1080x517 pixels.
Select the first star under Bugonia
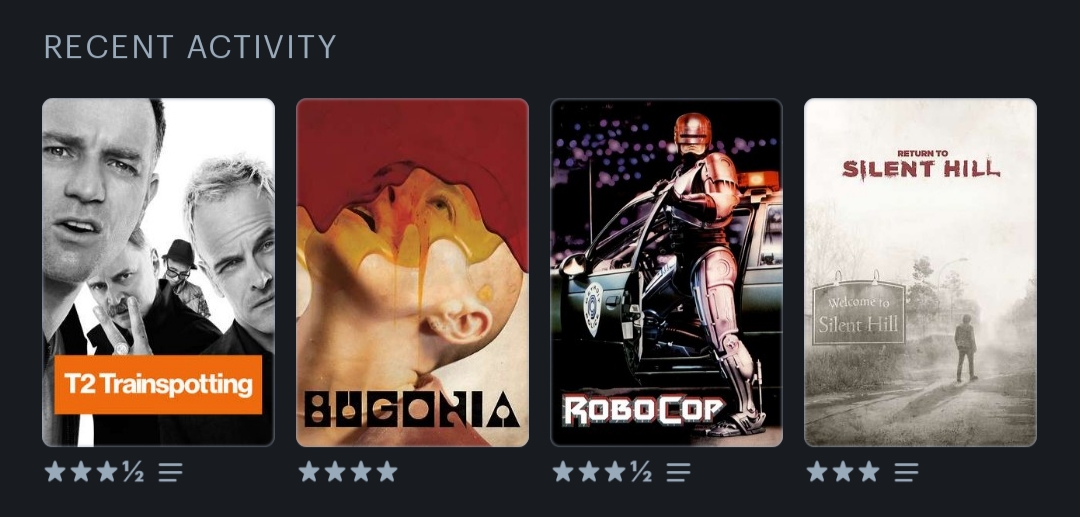tap(309, 472)
